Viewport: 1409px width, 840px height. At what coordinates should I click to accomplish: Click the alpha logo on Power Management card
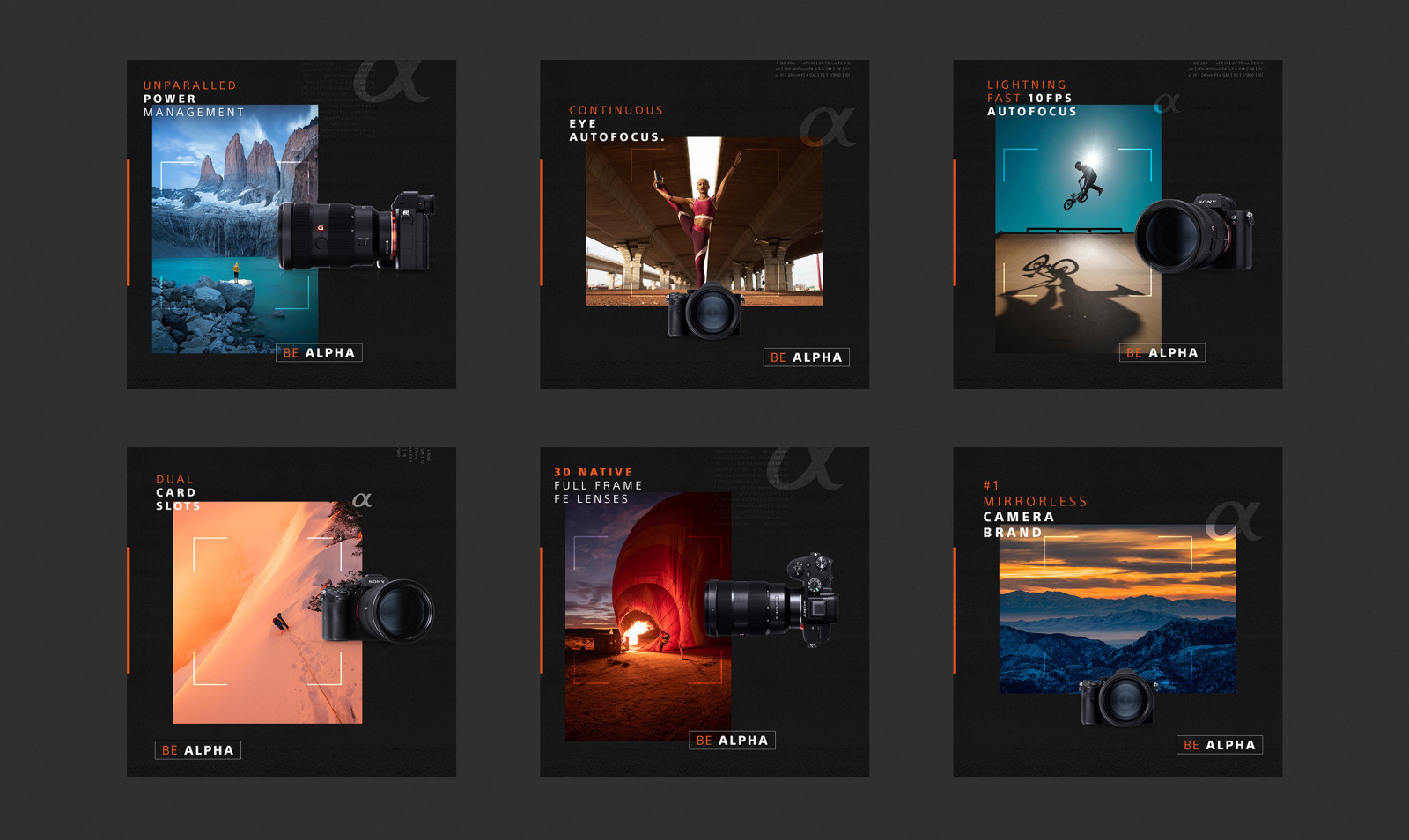[x=391, y=80]
